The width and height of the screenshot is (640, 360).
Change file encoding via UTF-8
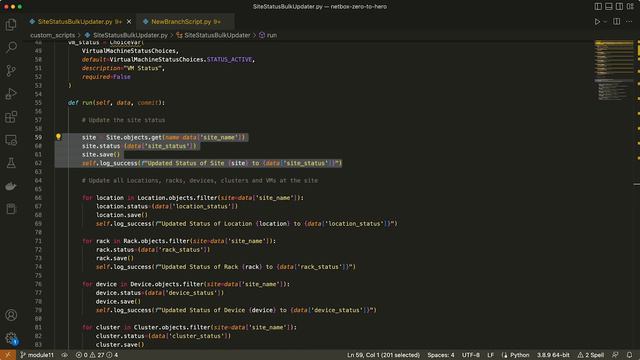[471, 355]
